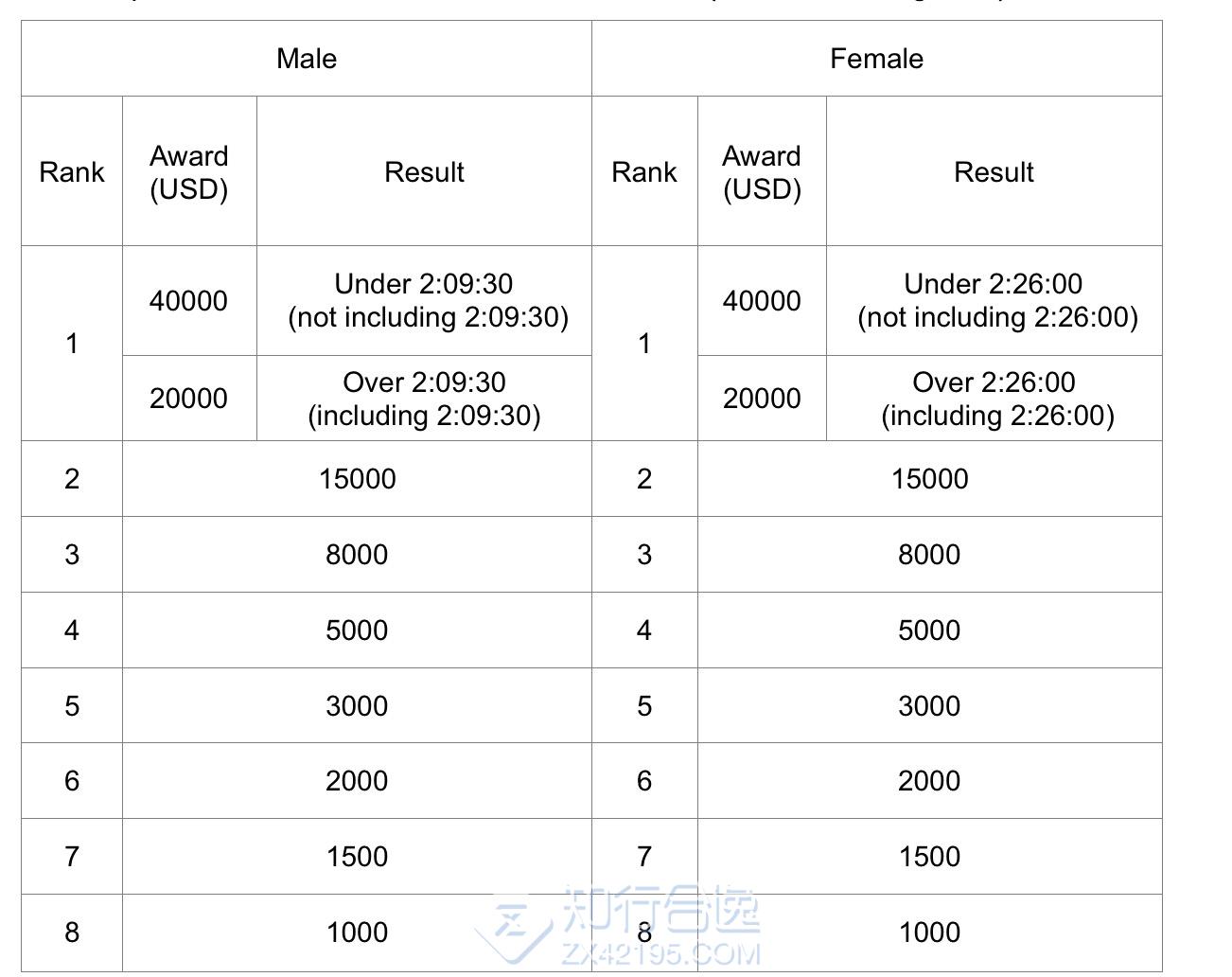Click the female rank 3 award 8000
The height and width of the screenshot is (977, 1232).
tap(929, 555)
